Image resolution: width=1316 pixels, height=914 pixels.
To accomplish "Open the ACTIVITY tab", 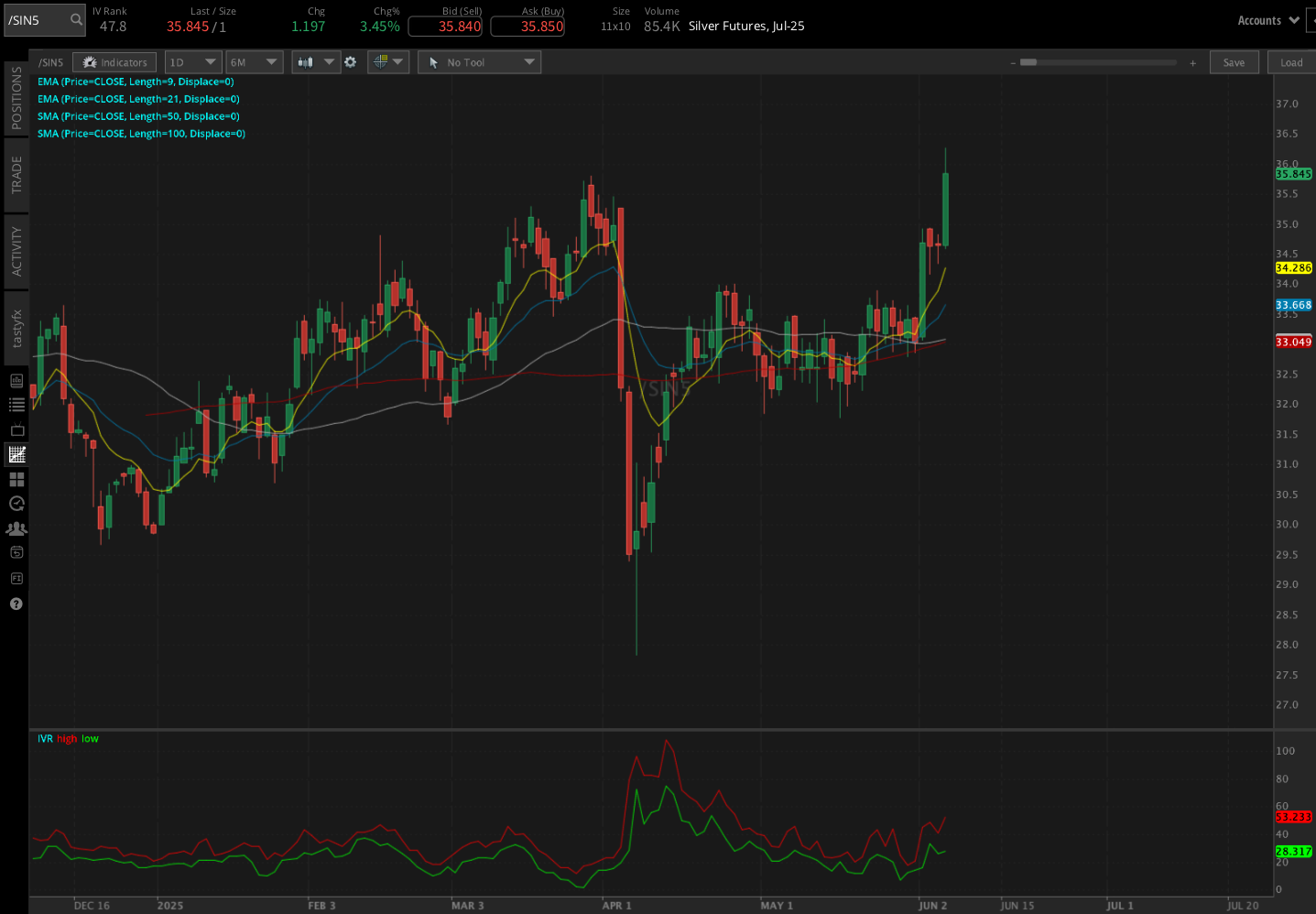I will tap(15, 251).
